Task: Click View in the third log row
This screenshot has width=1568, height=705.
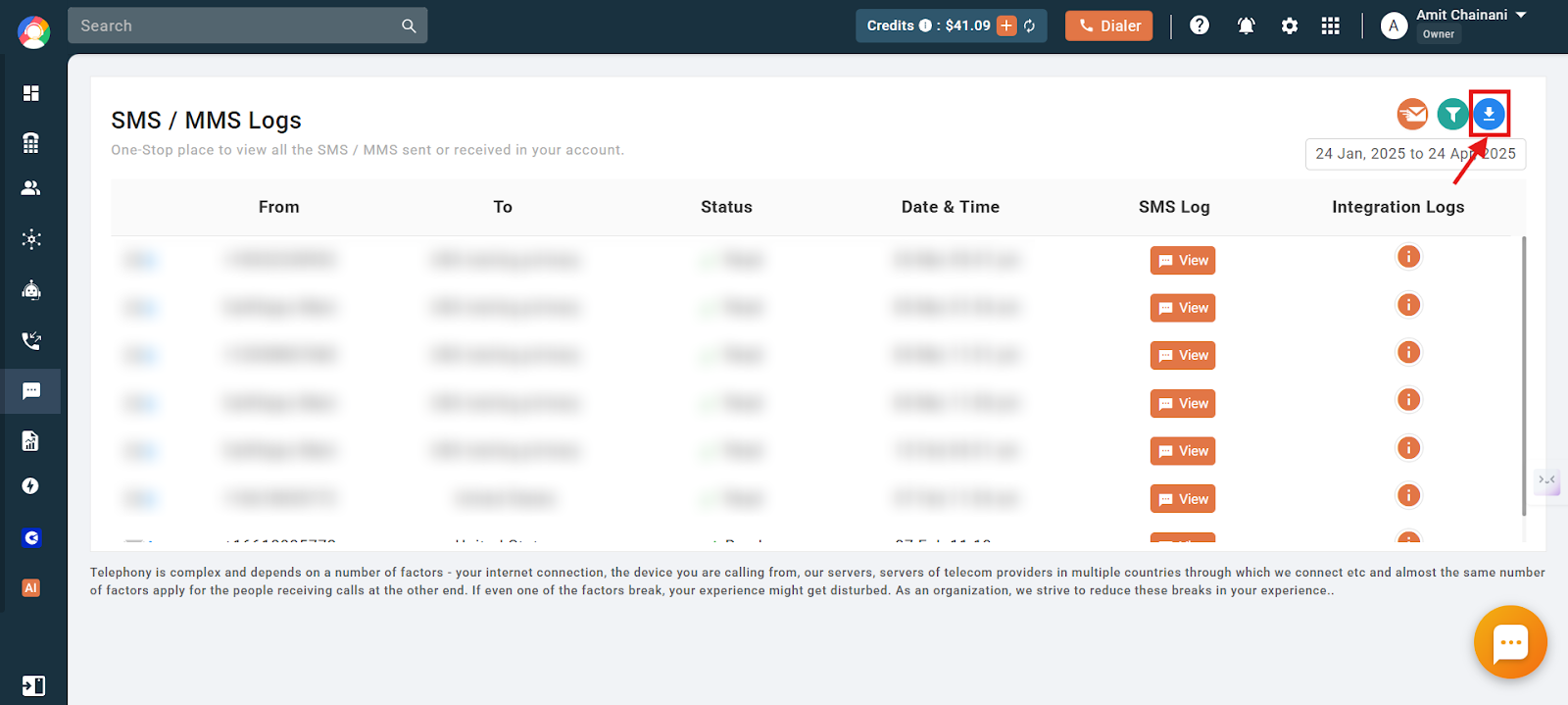Action: [1183, 355]
